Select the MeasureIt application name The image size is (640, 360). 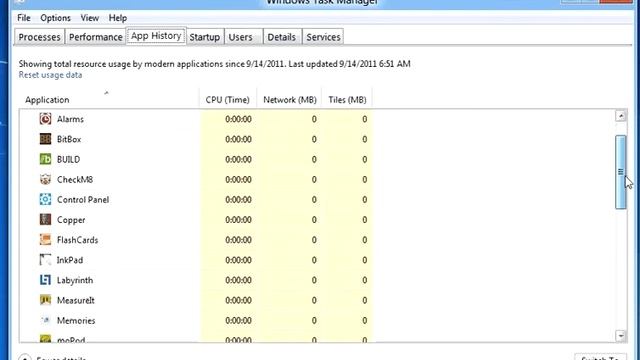pyautogui.click(x=76, y=300)
